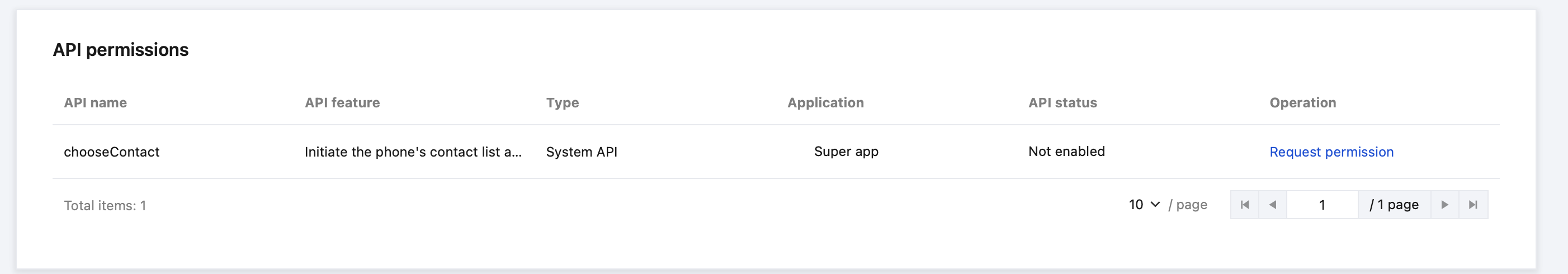Screen dimensions: 1568x274
Task: Click the Super app application cell
Action: click(x=846, y=152)
